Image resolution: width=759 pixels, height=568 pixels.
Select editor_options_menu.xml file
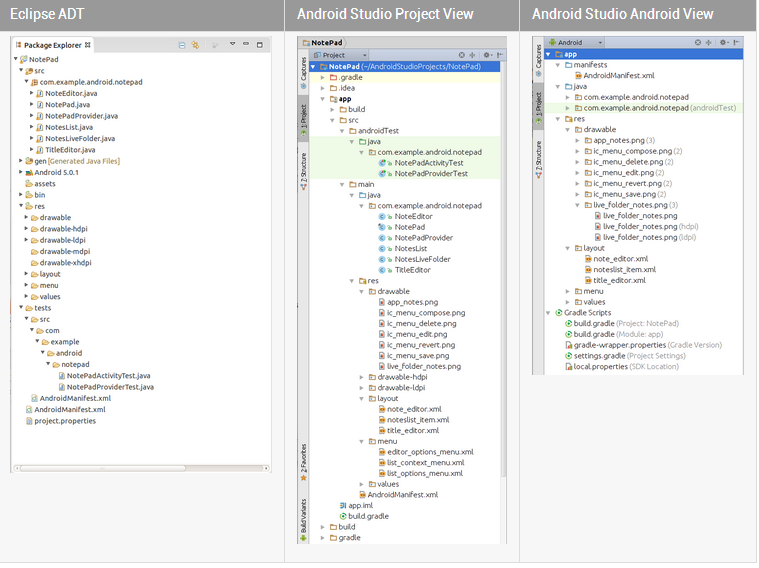tap(430, 452)
